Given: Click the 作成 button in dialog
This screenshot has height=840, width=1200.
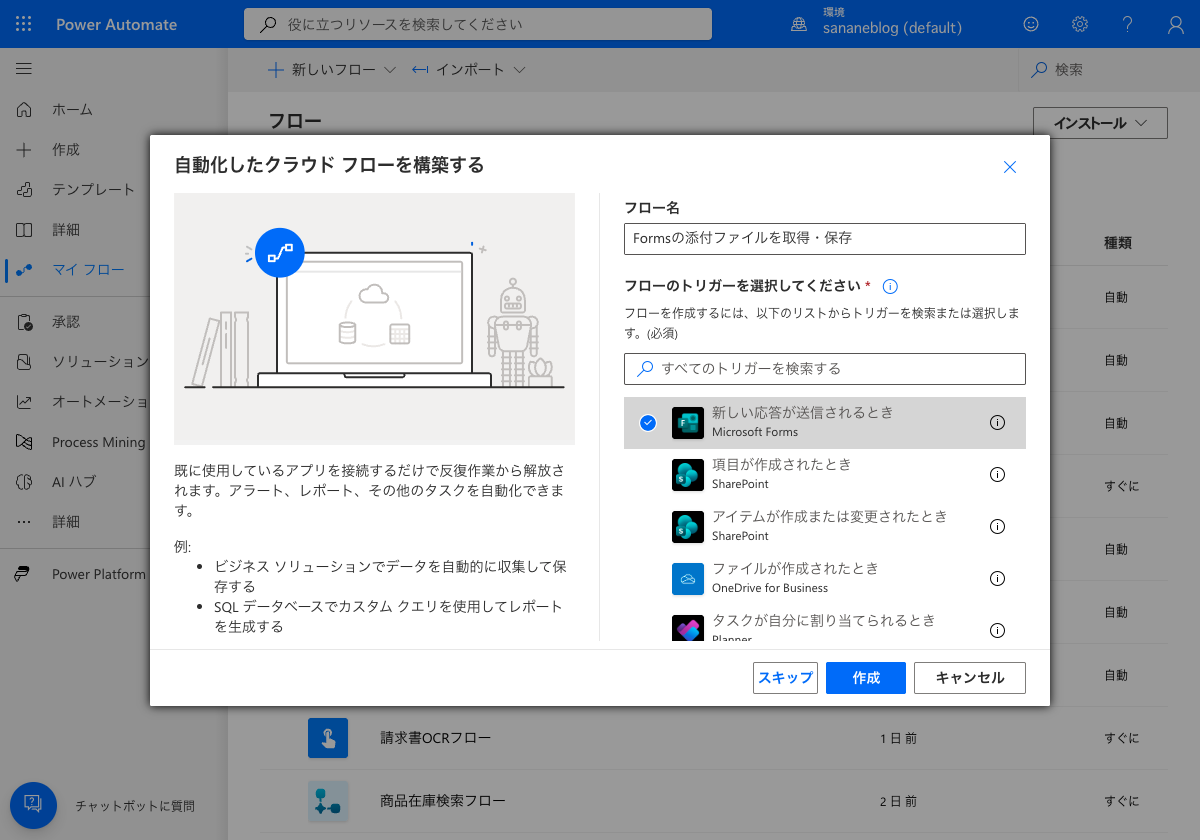Looking at the screenshot, I should [866, 678].
